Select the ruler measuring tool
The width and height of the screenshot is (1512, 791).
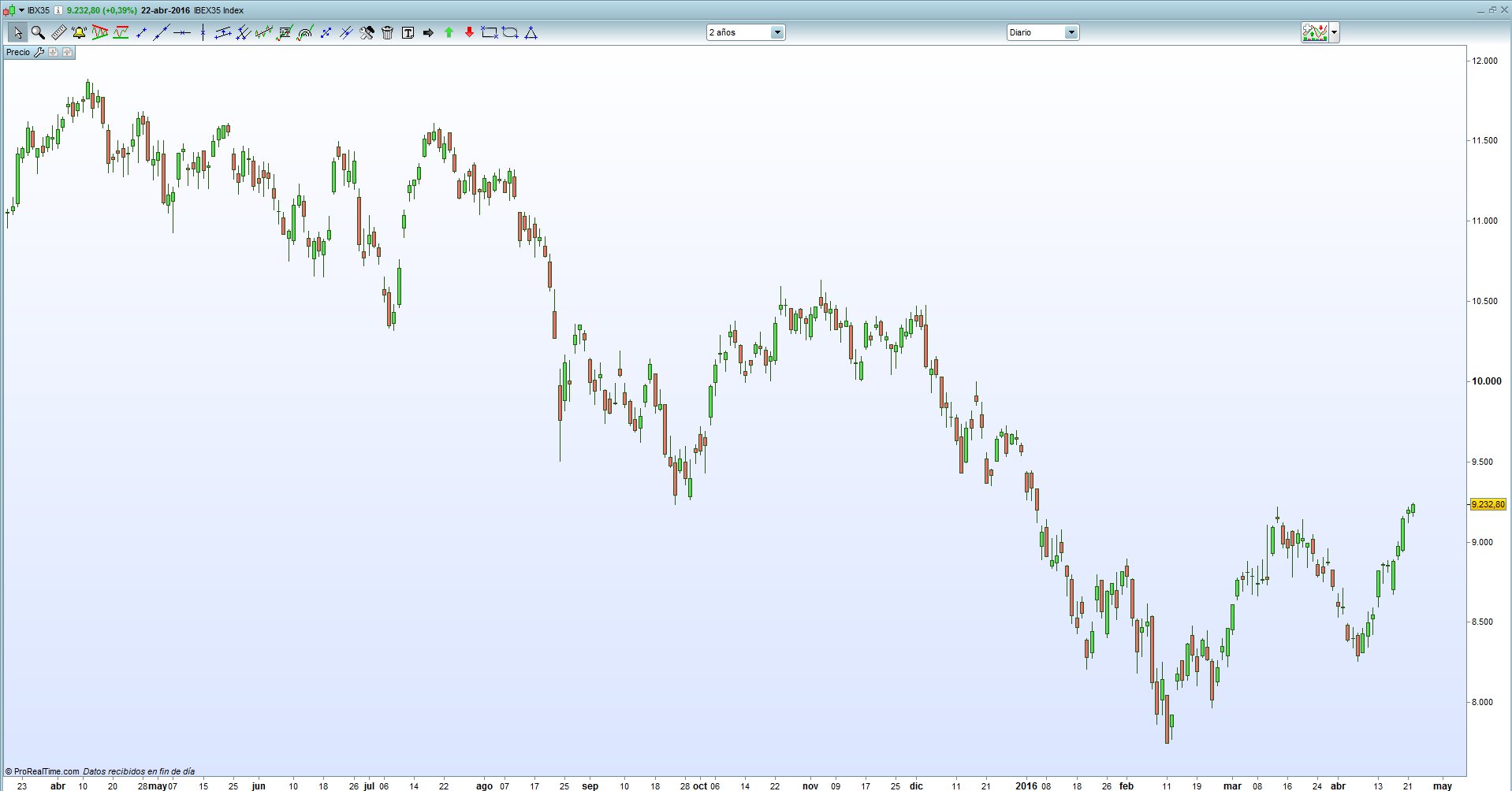tap(58, 32)
